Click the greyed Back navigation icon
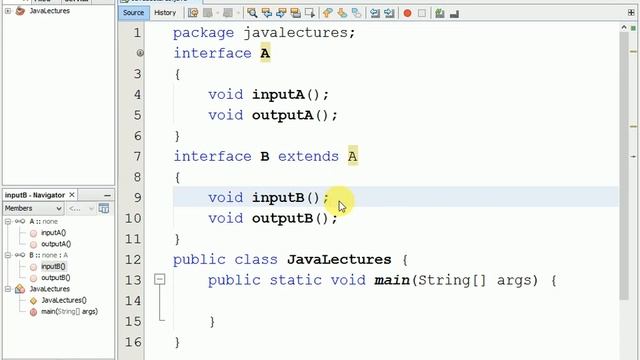Screen dimensions: 640x360 point(208,13)
